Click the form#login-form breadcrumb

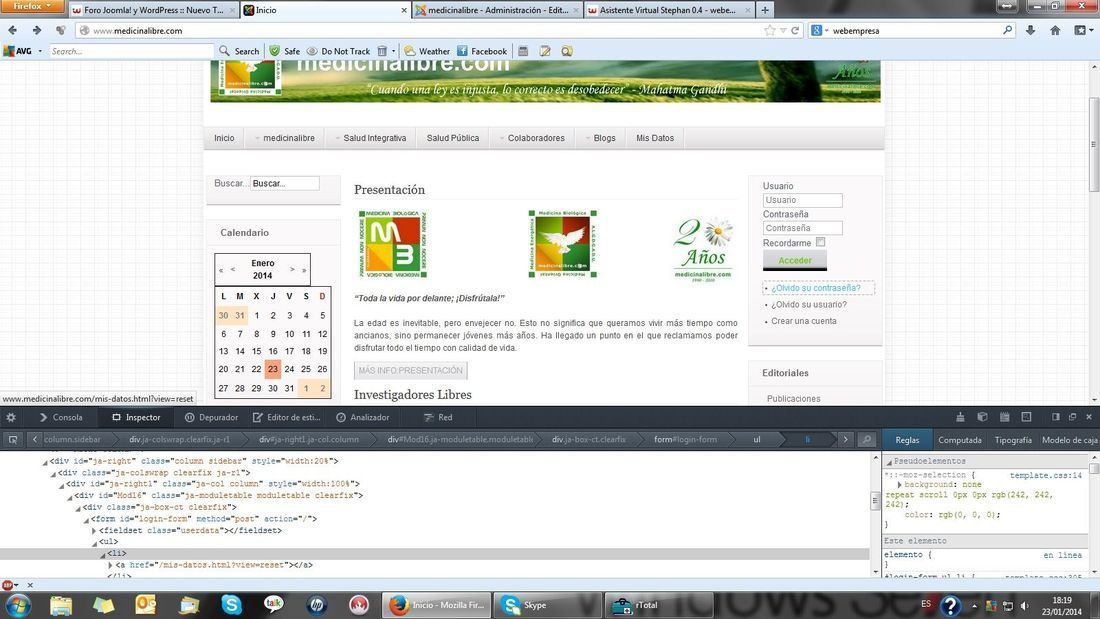(685, 439)
